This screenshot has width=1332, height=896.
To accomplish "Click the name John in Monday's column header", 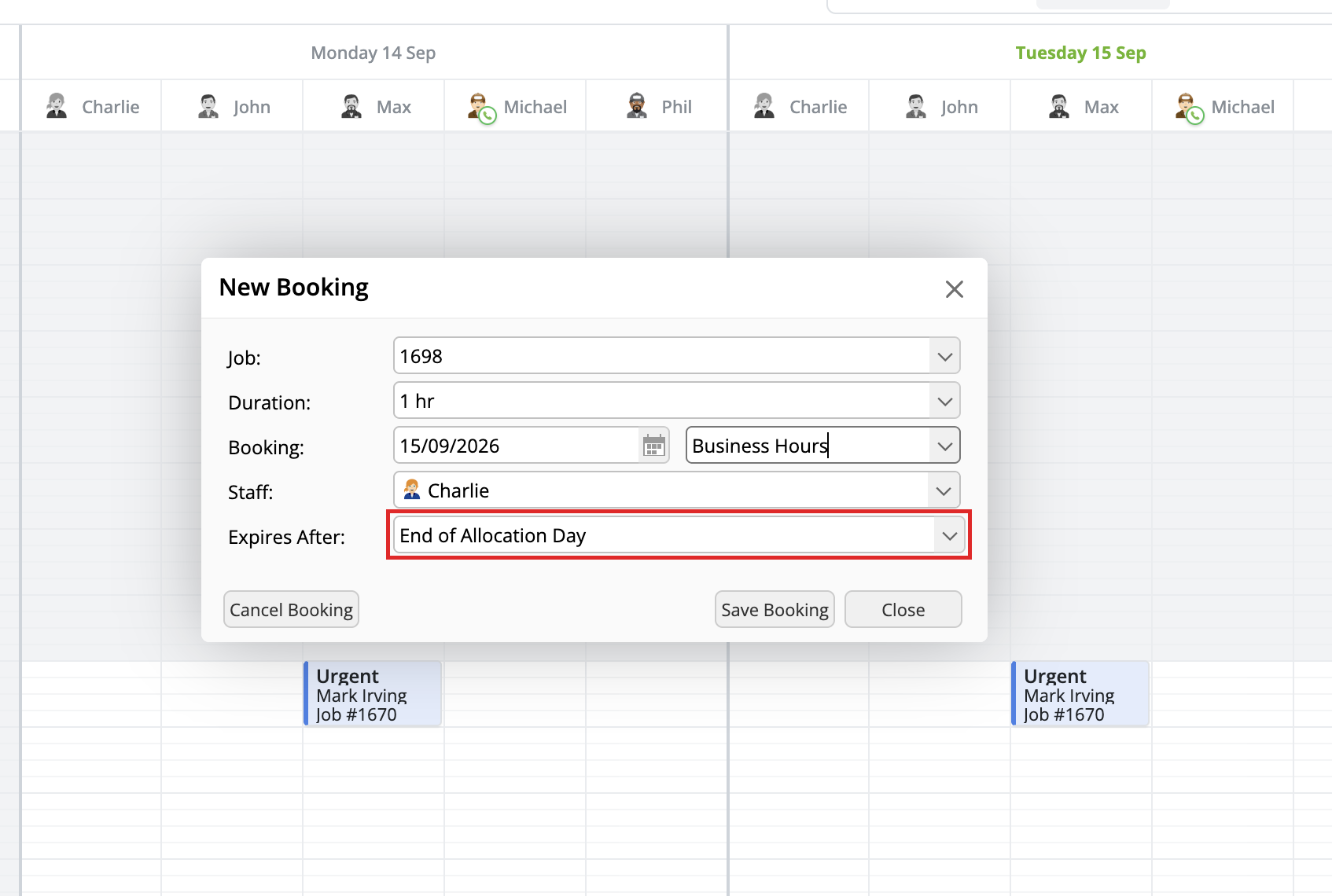I will click(252, 107).
